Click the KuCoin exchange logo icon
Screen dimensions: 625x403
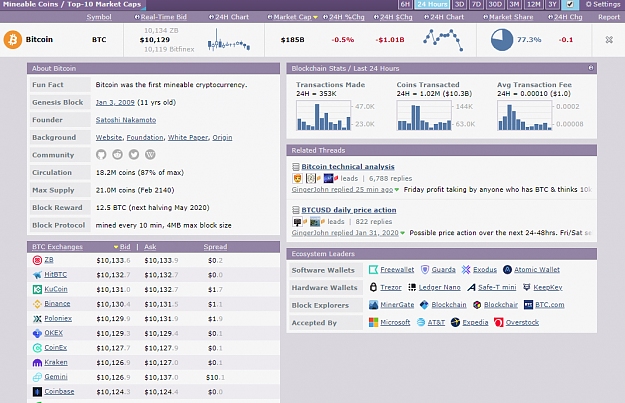click(x=37, y=289)
